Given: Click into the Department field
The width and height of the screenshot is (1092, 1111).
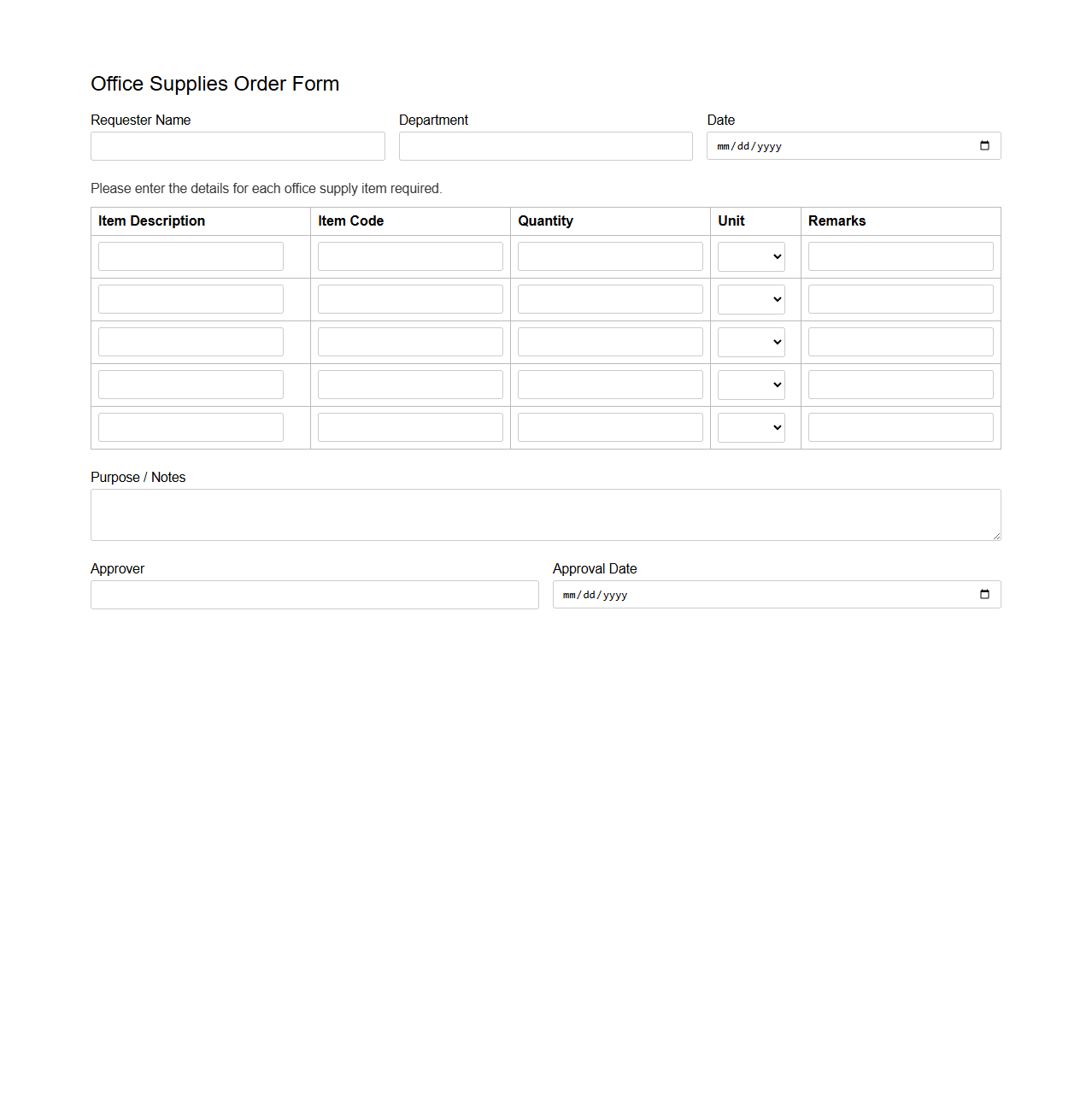Looking at the screenshot, I should point(545,145).
